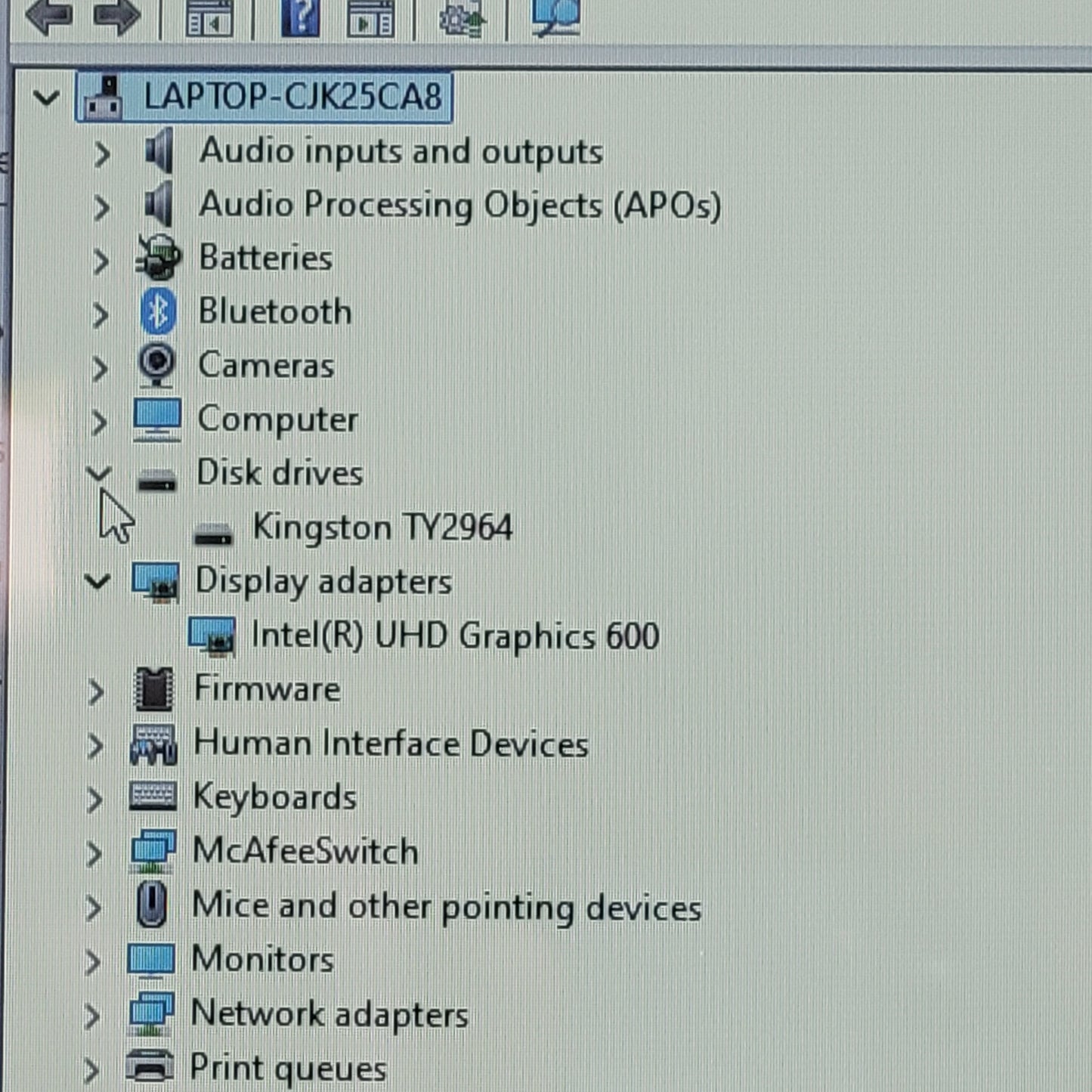Collapse the Display adapters category

tap(97, 582)
